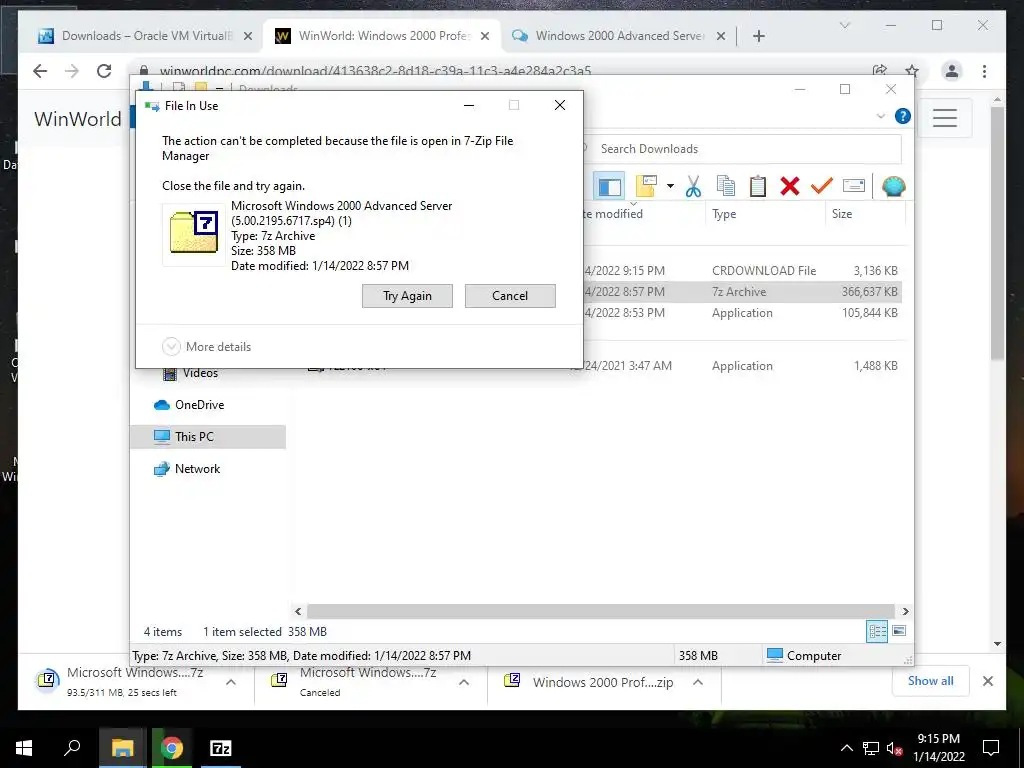Open options chevron for Windows 2000 Prof zip
This screenshot has height=768, width=1024.
click(x=697, y=682)
